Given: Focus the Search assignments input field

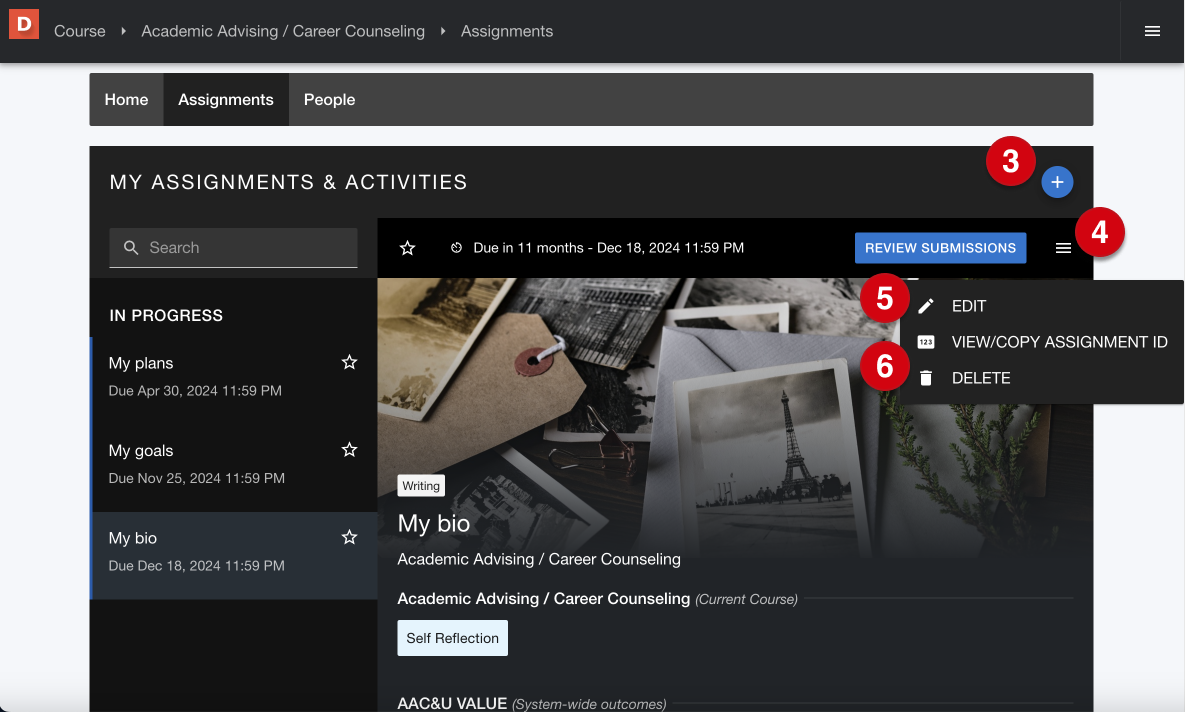Looking at the screenshot, I should click(234, 248).
